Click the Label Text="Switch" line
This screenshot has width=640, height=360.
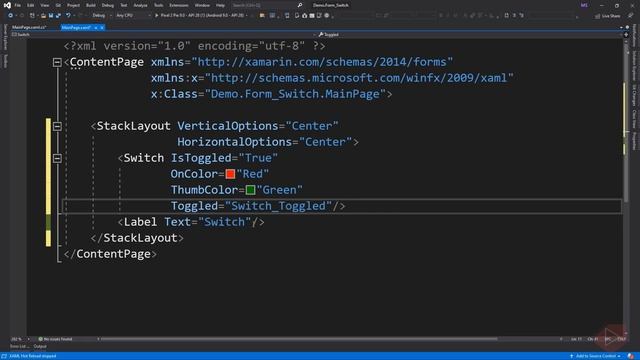coord(191,222)
